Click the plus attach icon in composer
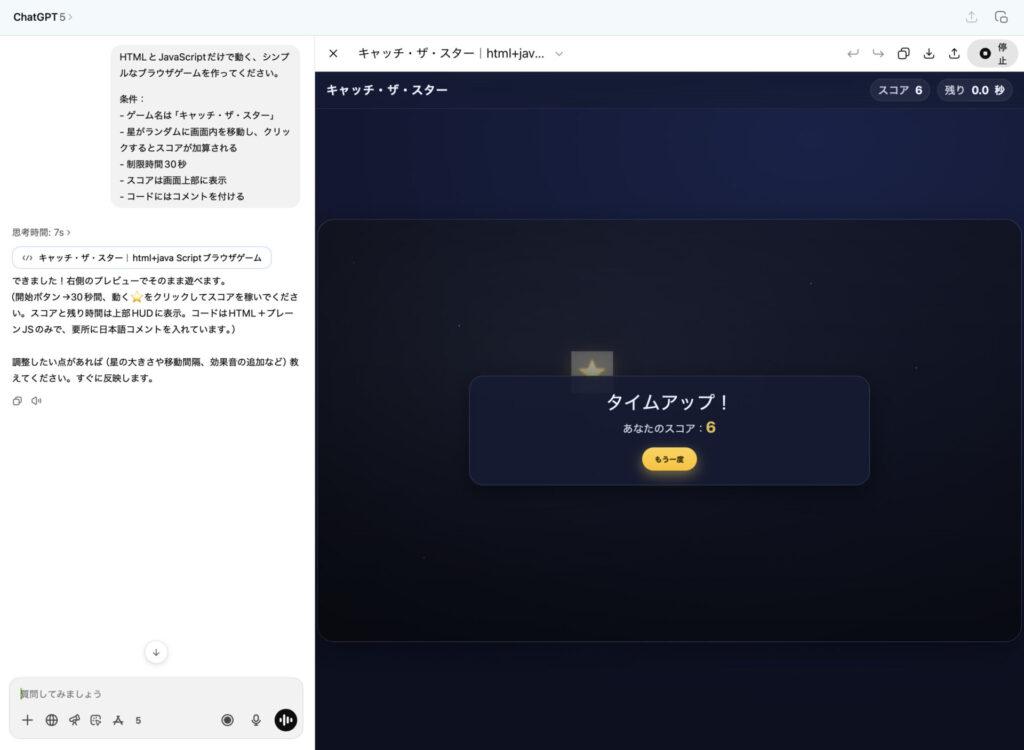 27,720
